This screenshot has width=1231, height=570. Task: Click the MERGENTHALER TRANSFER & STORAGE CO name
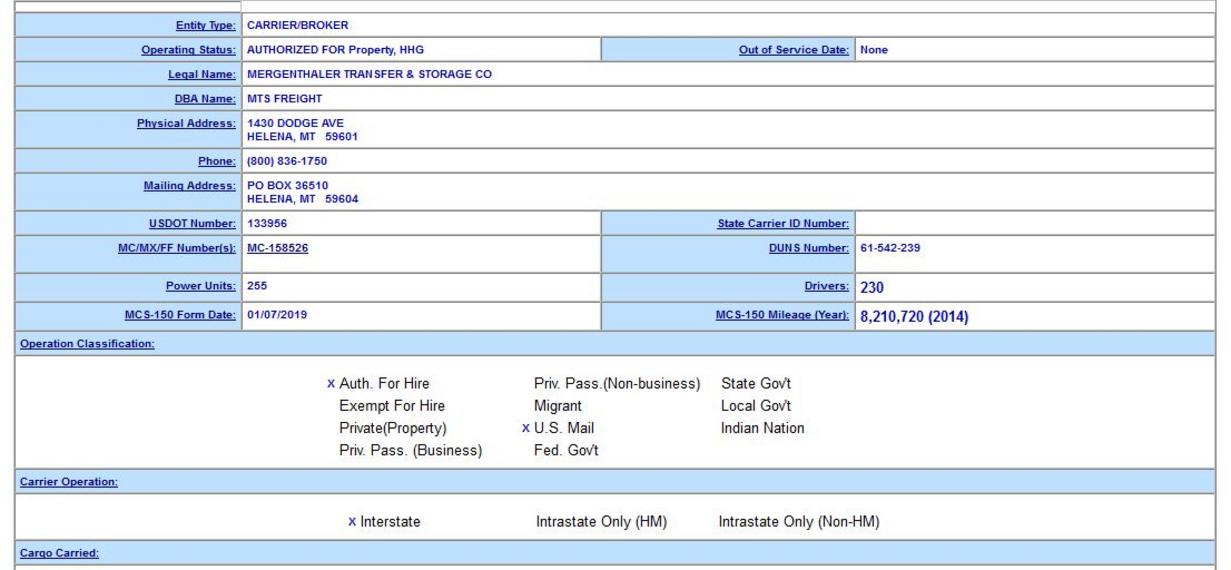369,74
